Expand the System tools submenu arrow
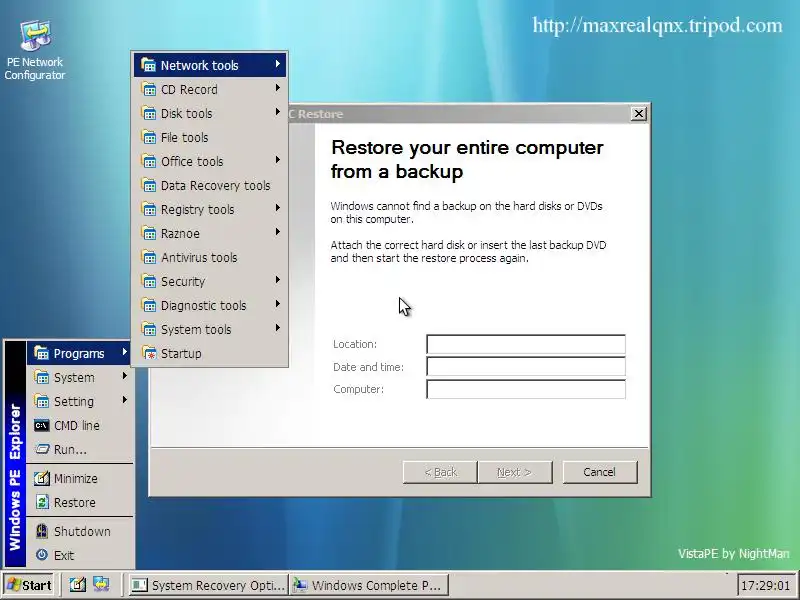 tap(278, 328)
